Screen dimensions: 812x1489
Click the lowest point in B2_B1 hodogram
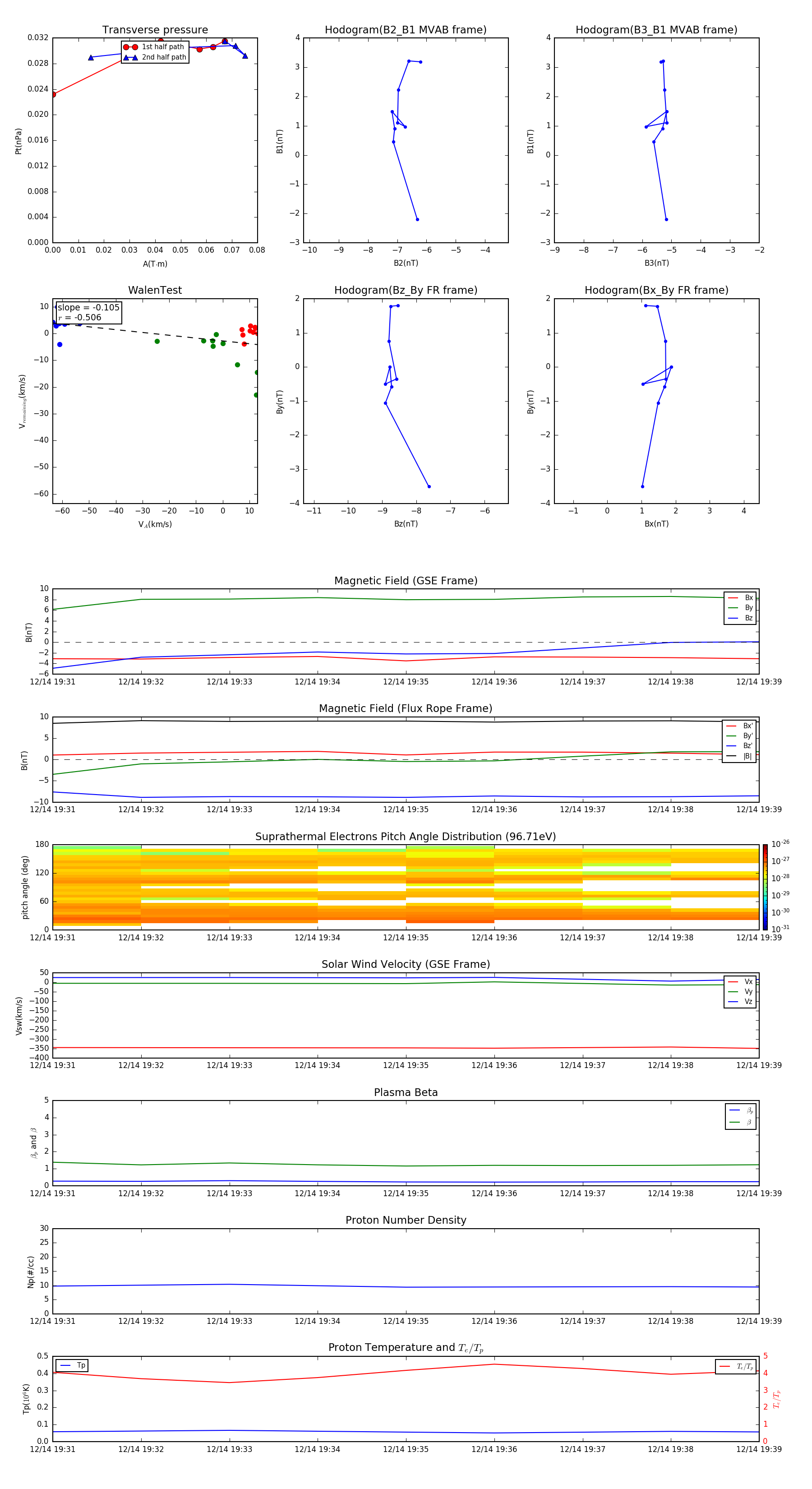coord(417,220)
